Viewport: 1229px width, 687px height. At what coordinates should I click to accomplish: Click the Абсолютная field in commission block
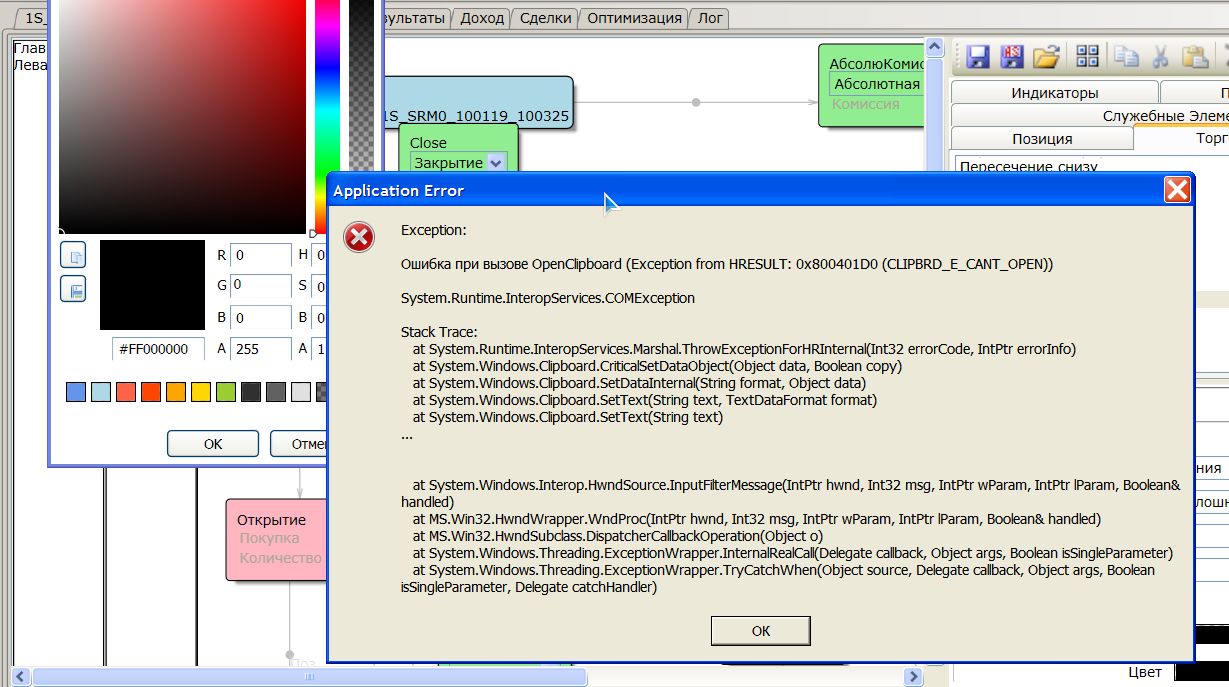point(876,84)
